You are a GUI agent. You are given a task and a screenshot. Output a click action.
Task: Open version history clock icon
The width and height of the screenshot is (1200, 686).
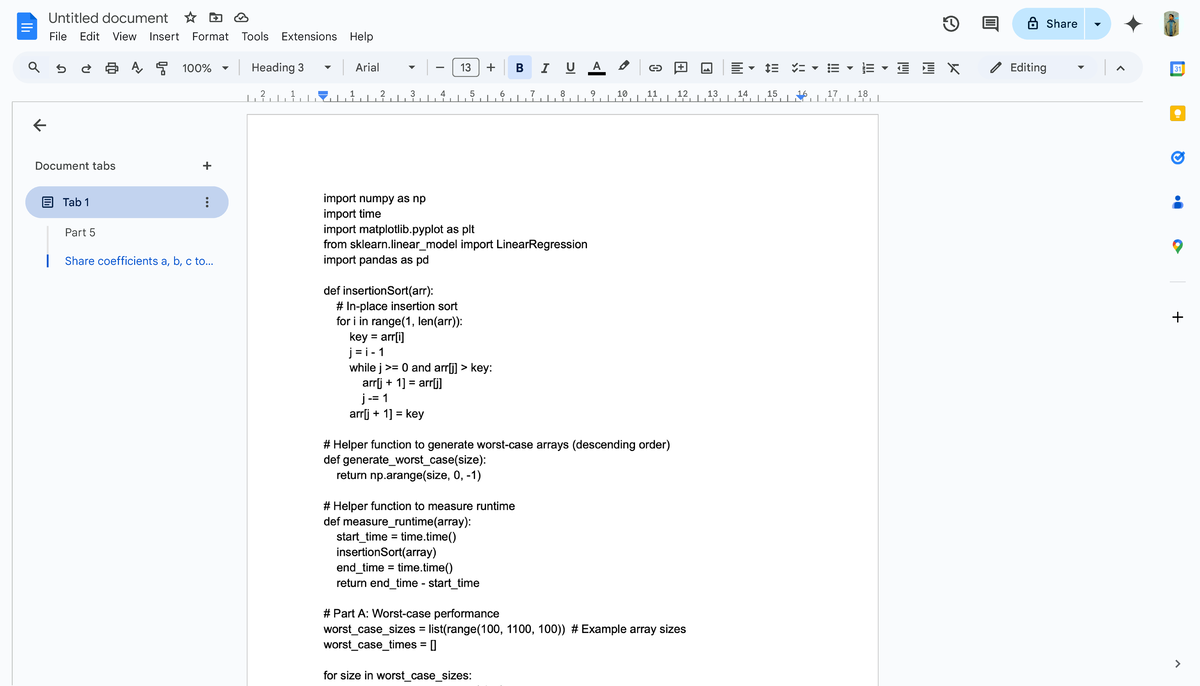click(952, 24)
